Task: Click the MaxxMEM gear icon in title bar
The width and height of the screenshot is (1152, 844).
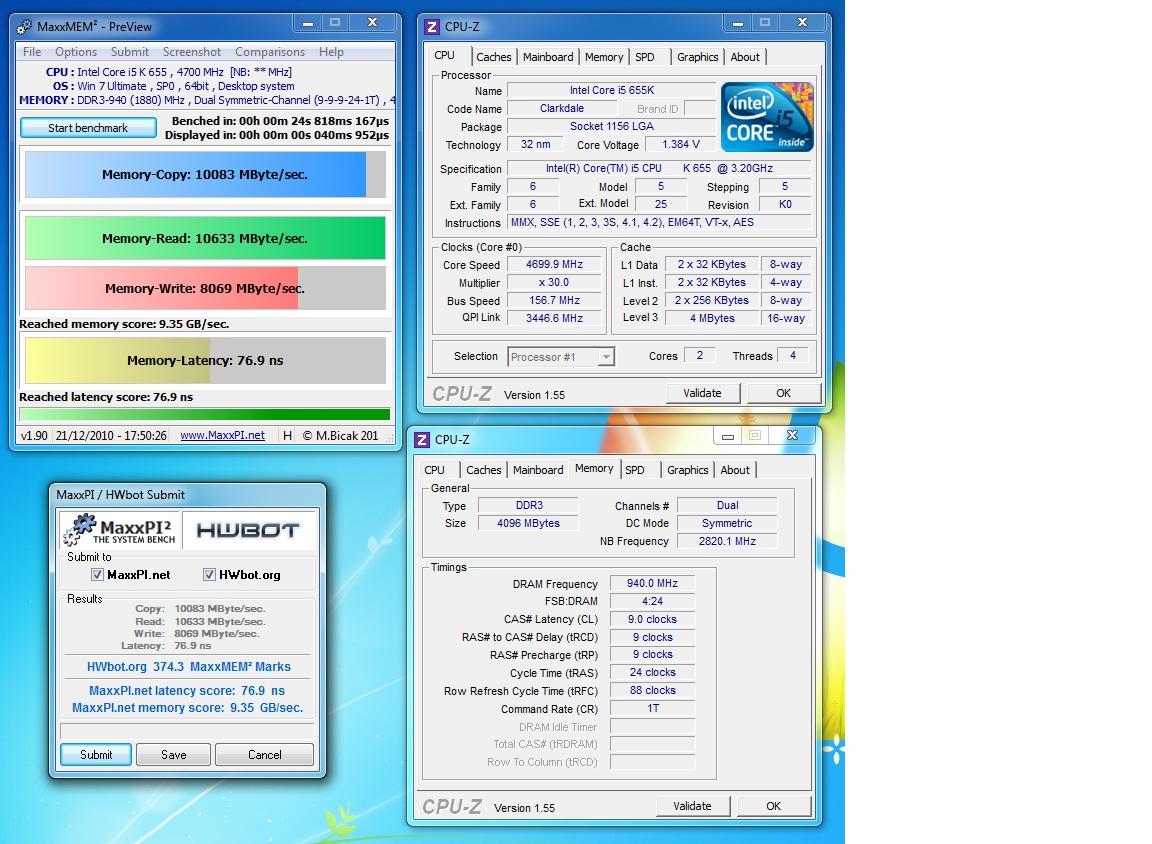Action: pyautogui.click(x=24, y=26)
